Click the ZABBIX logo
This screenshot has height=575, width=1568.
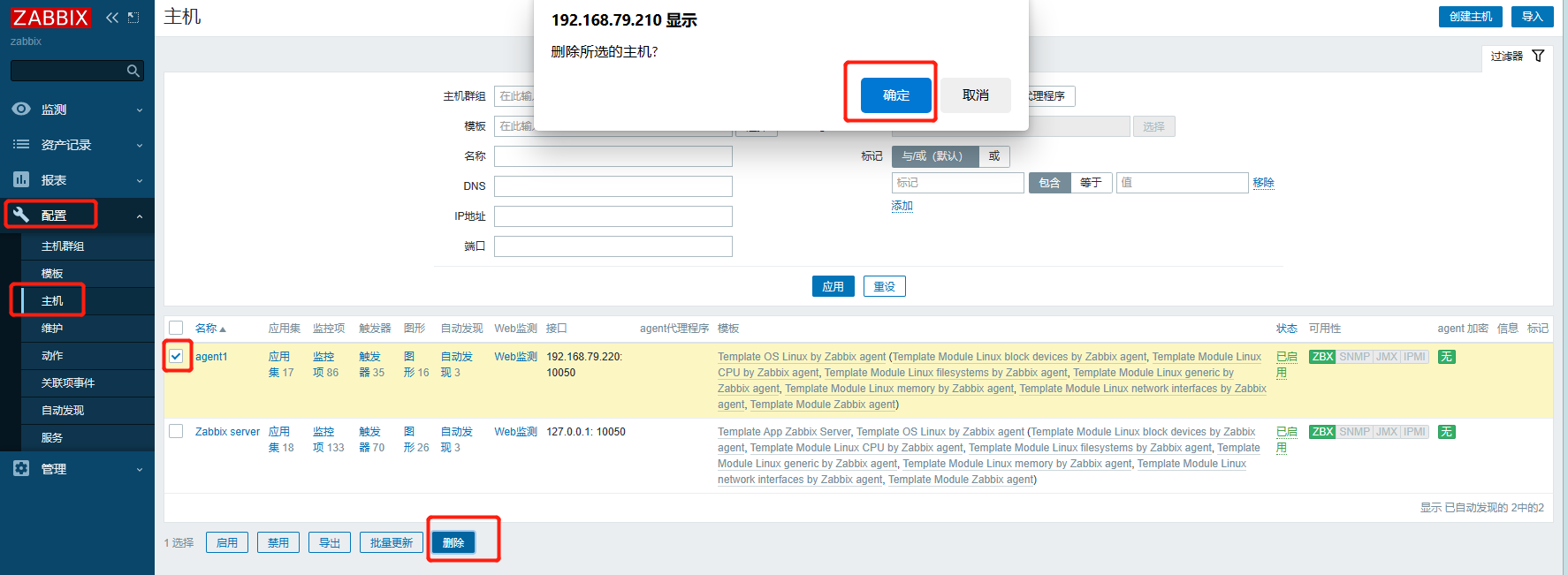pyautogui.click(x=50, y=18)
